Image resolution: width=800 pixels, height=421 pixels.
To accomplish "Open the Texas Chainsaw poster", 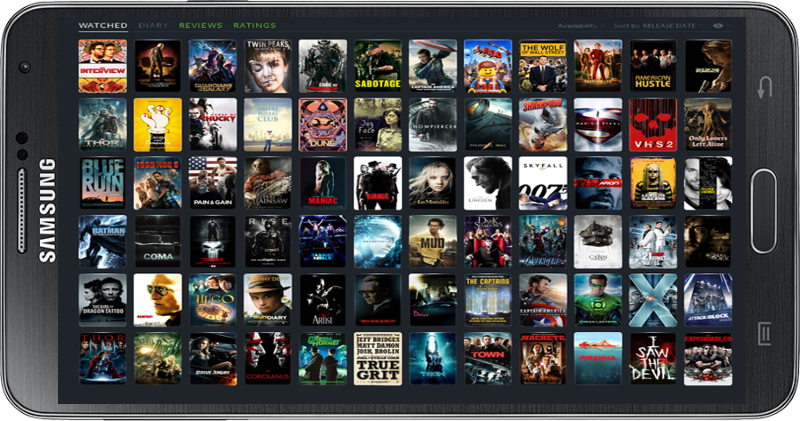I will (268, 184).
